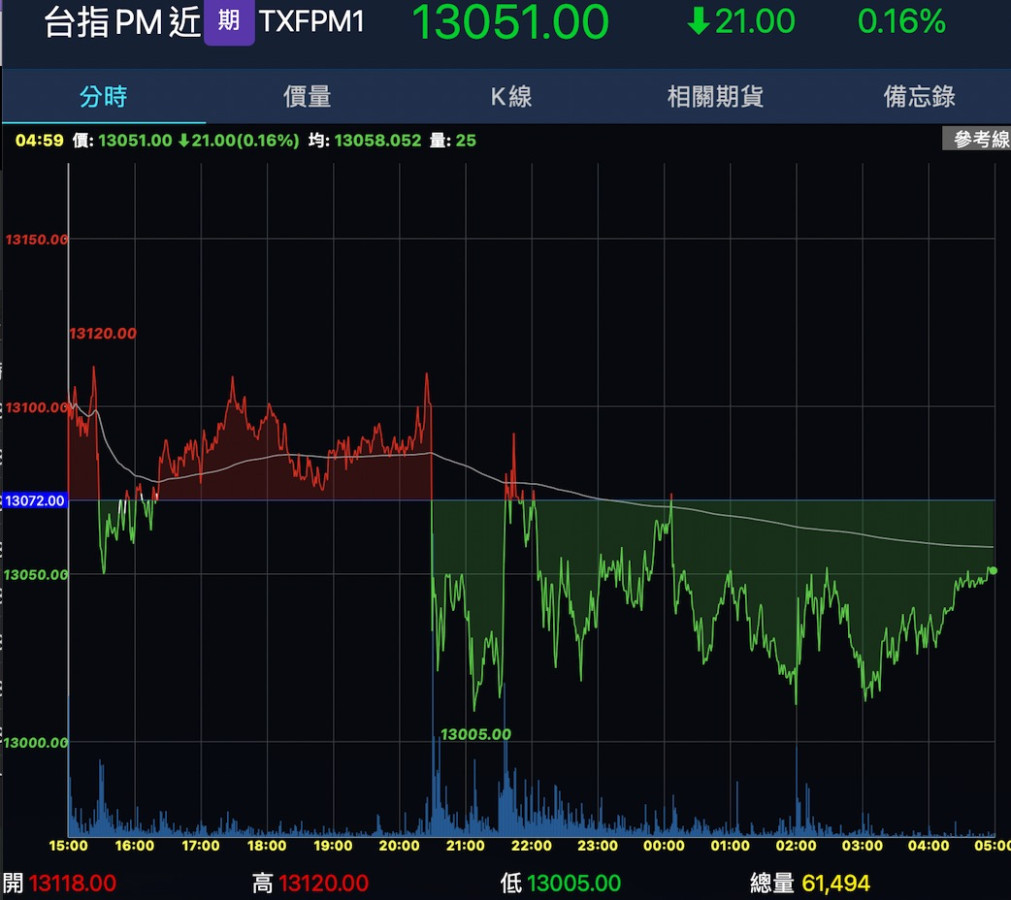Click the 參考線 button
This screenshot has width=1011, height=900.
[979, 139]
